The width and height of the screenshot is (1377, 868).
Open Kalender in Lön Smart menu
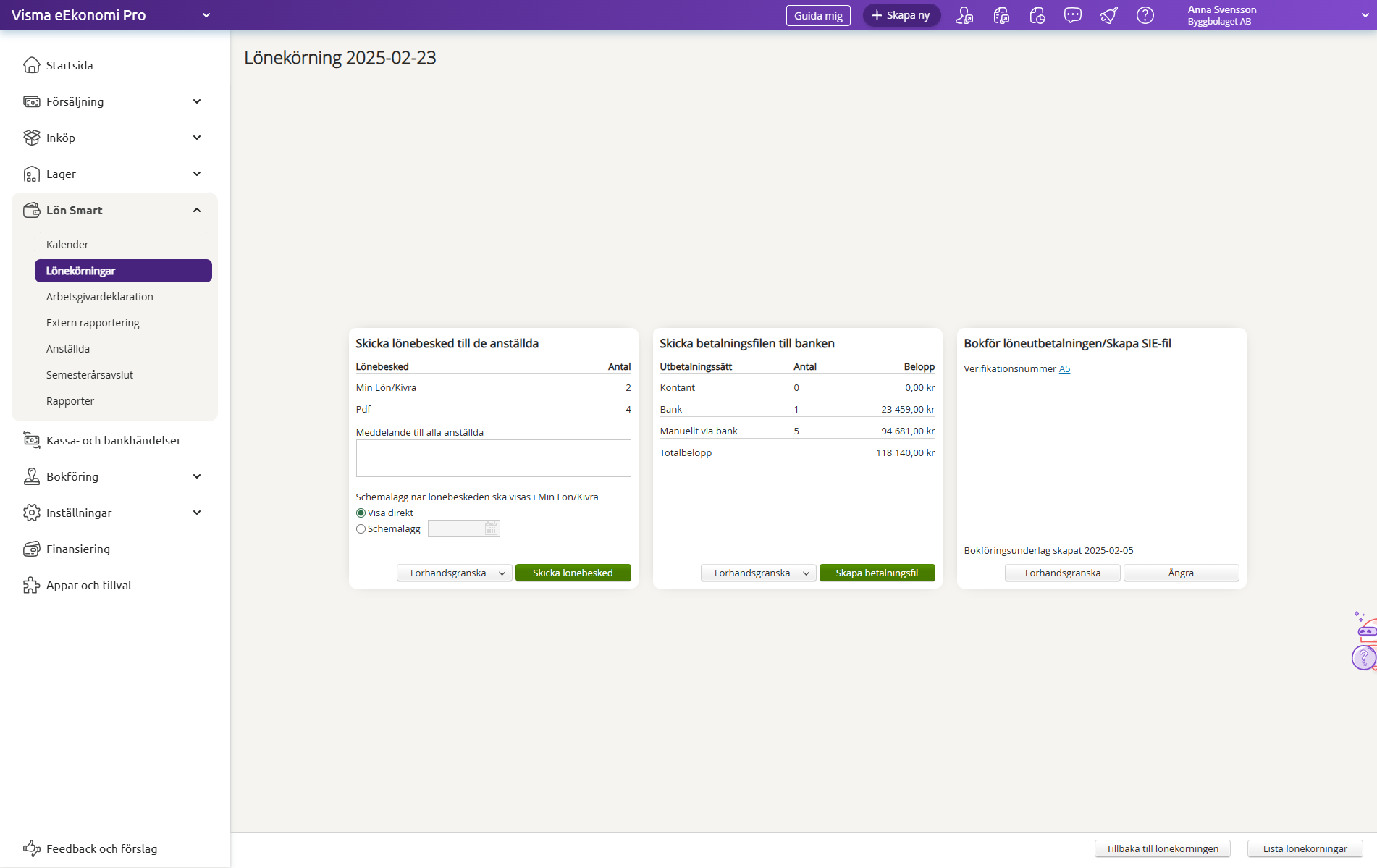[67, 245]
